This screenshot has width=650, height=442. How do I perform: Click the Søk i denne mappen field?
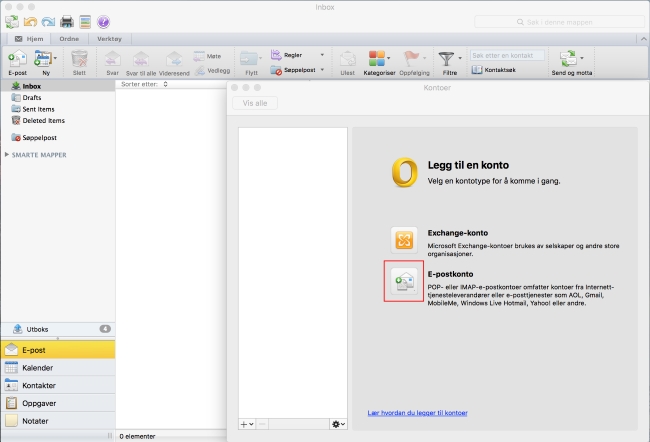click(559, 22)
